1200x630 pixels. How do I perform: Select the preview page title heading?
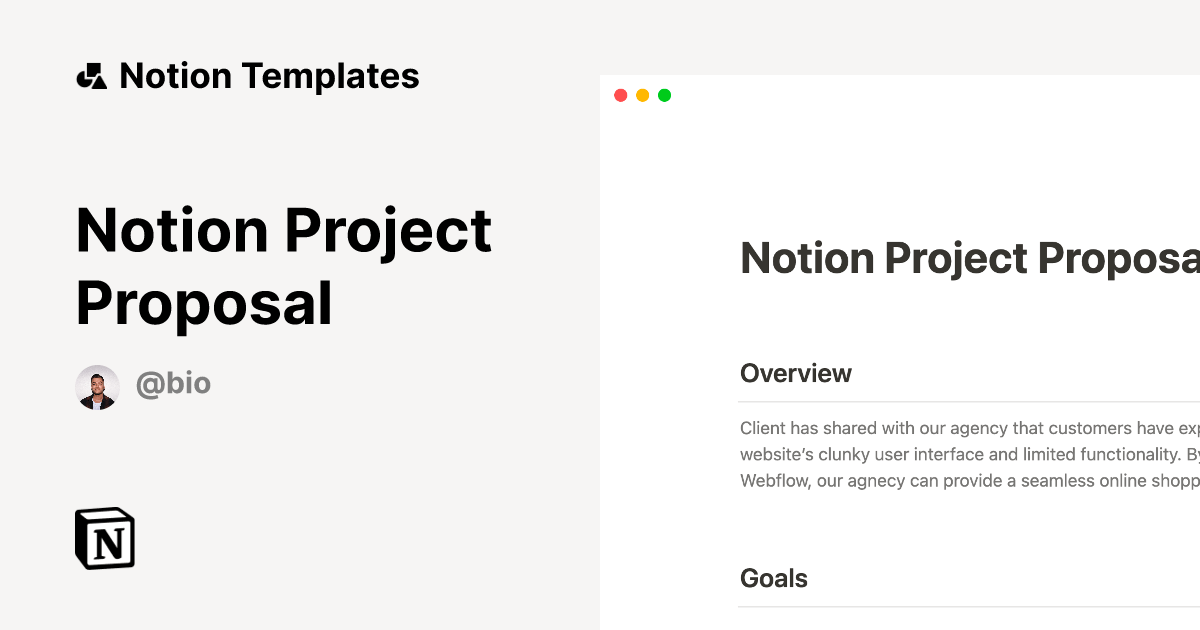point(968,258)
